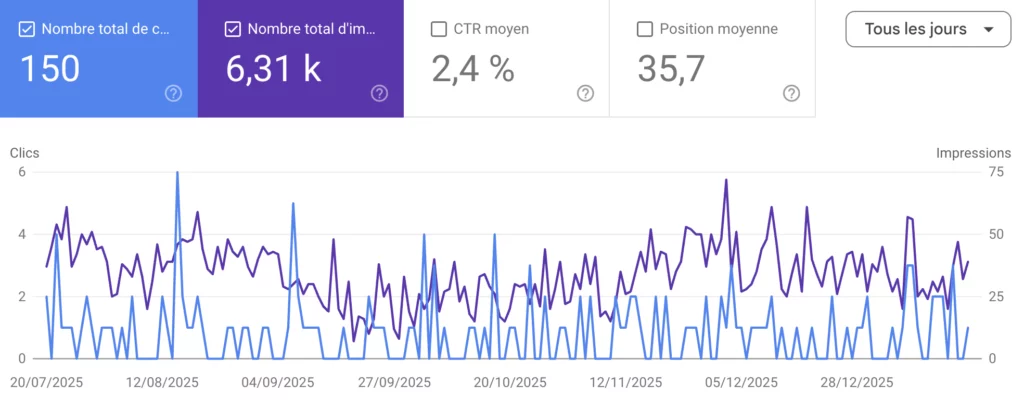
Task: Click the 20/07/2025 date label
Action: 46,383
